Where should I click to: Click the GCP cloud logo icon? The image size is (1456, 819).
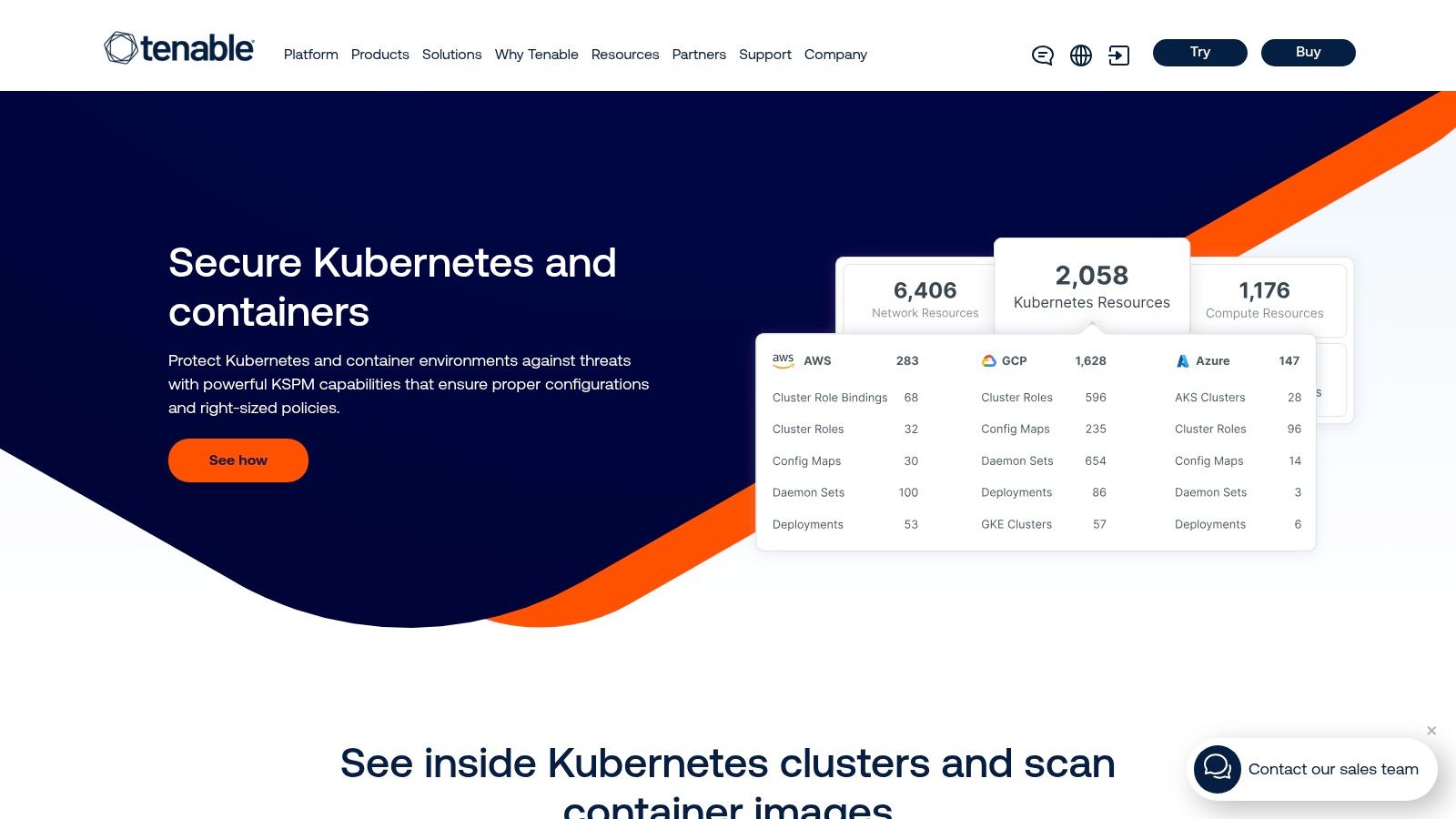989,361
